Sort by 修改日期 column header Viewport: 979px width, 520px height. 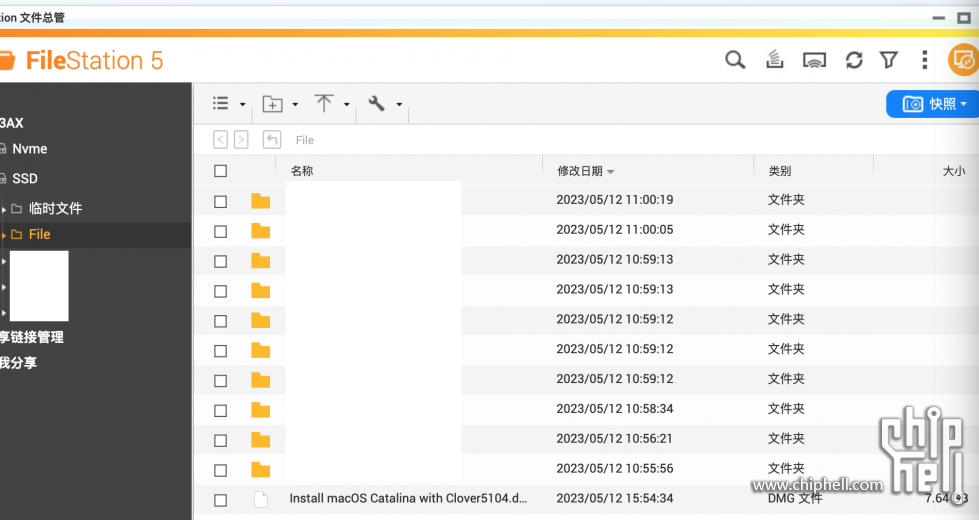586,171
